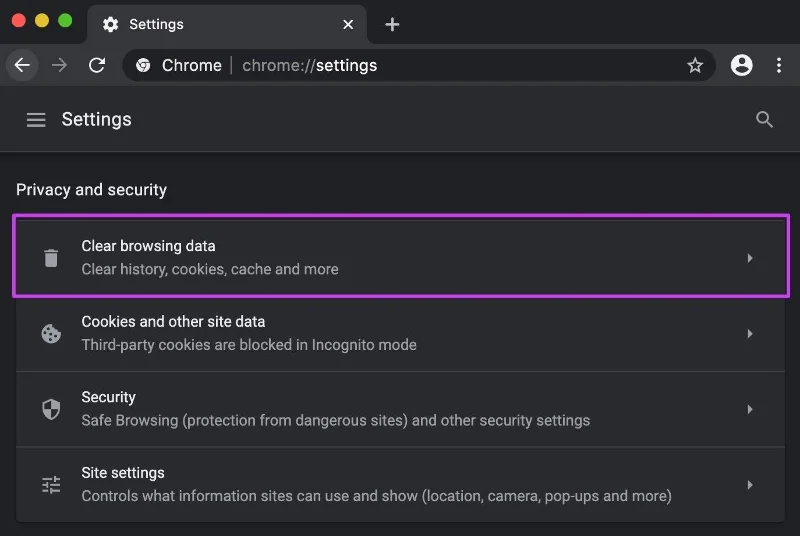Open Cookies and other site data title
This screenshot has width=800, height=536.
[x=173, y=321]
